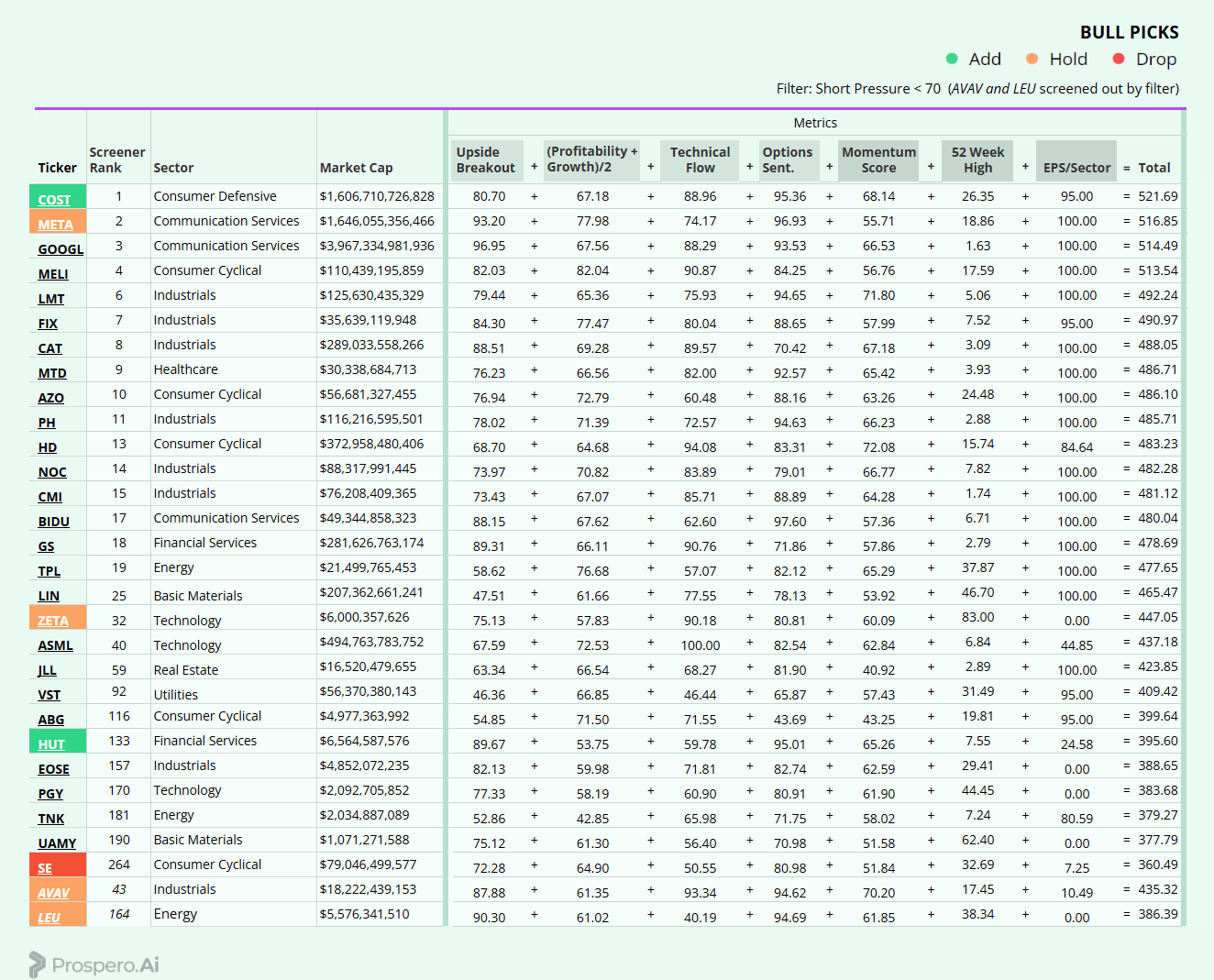Open the HUT ticker link
Screen dimensions: 1214x980
click(x=51, y=744)
